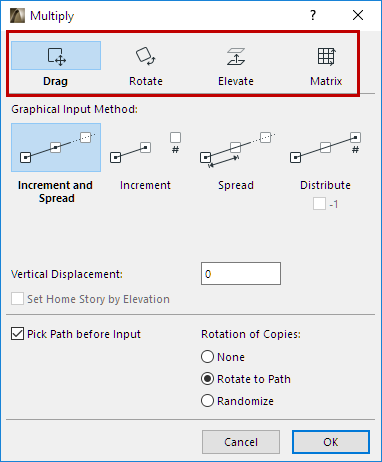Select None for Rotation of Copies

[x=207, y=357]
